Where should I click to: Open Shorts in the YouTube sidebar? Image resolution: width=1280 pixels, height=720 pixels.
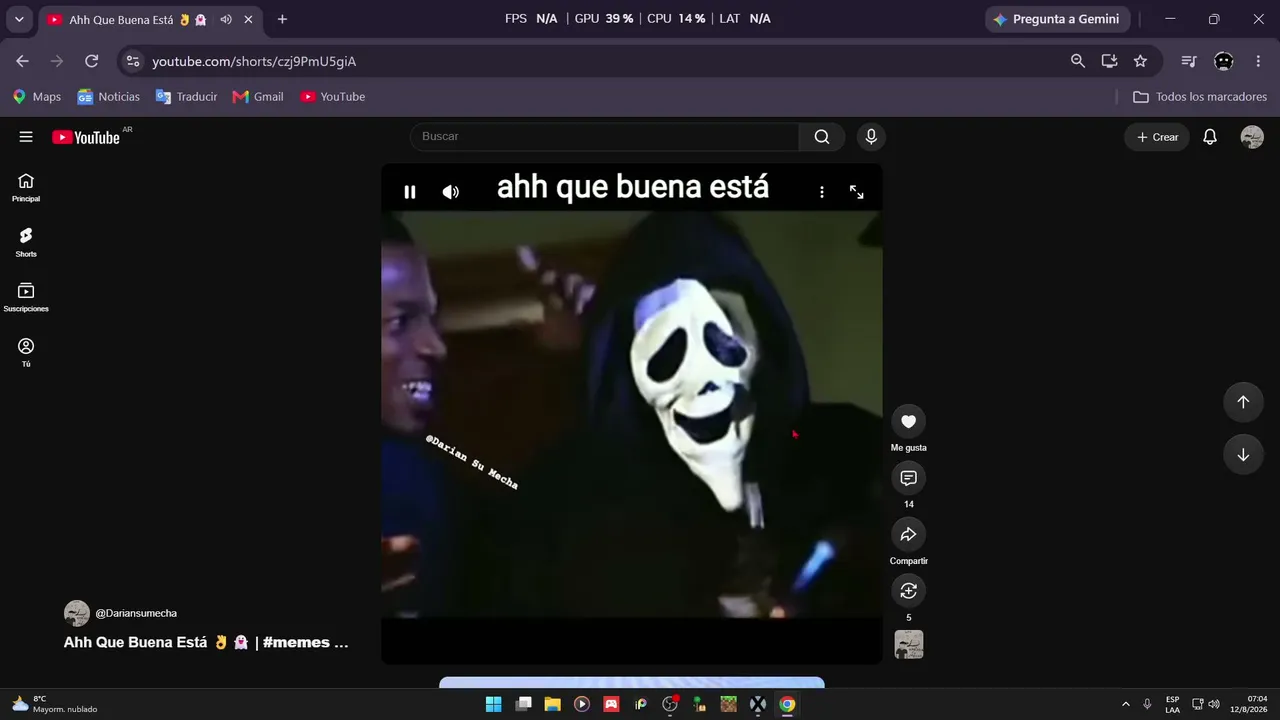26,242
